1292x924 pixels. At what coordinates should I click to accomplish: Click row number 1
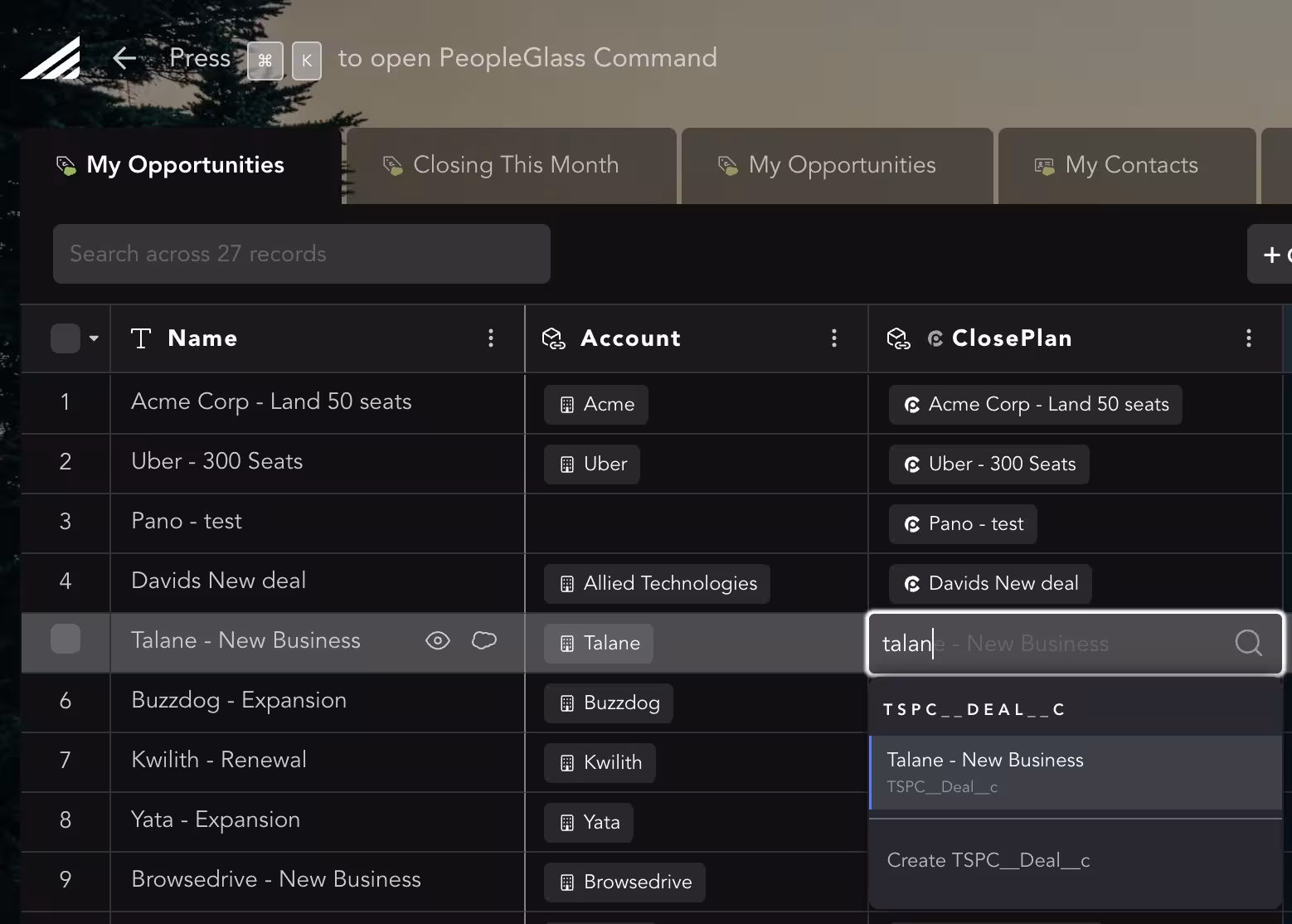[65, 402]
